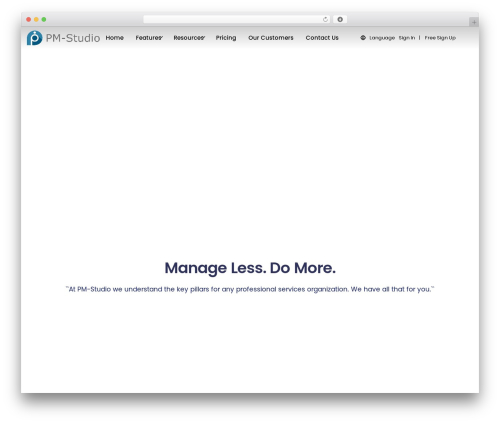Maximize the window with green button

pos(44,19)
